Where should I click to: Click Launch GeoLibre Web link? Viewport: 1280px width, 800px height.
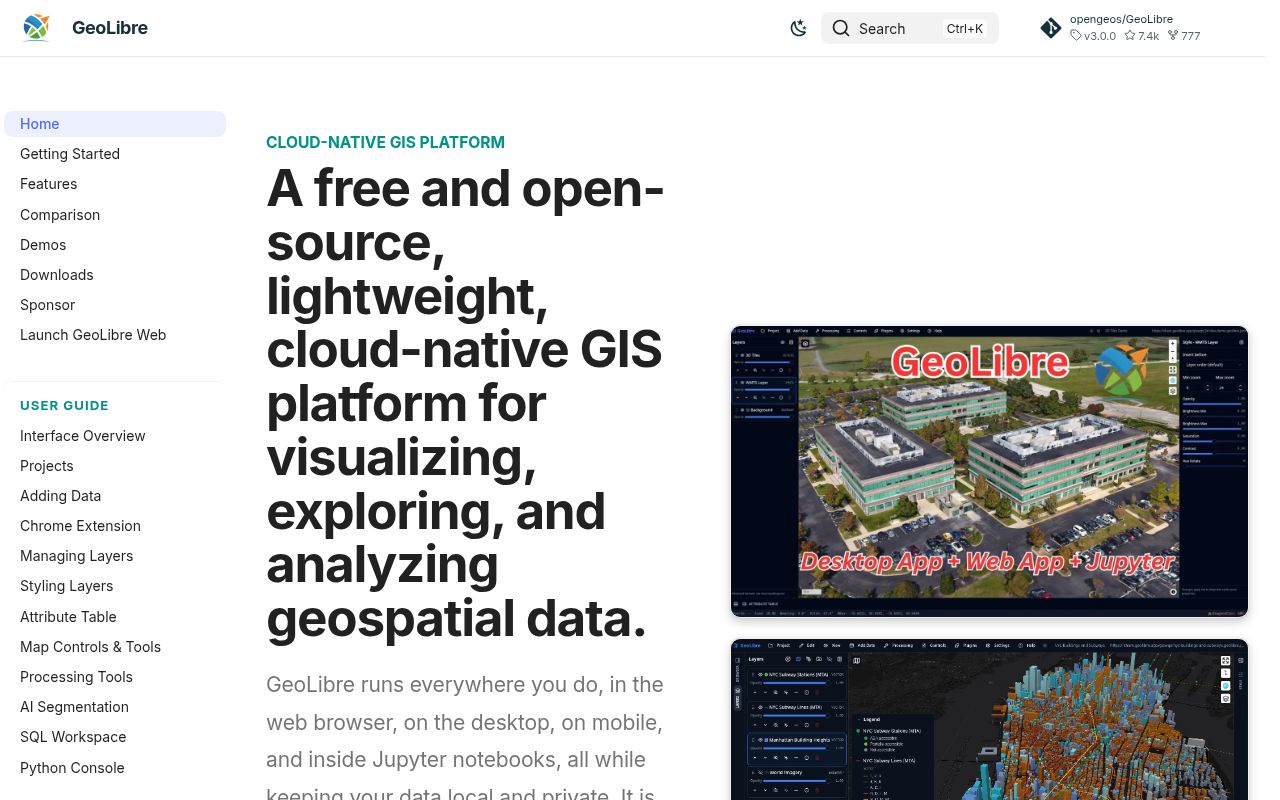tap(93, 335)
